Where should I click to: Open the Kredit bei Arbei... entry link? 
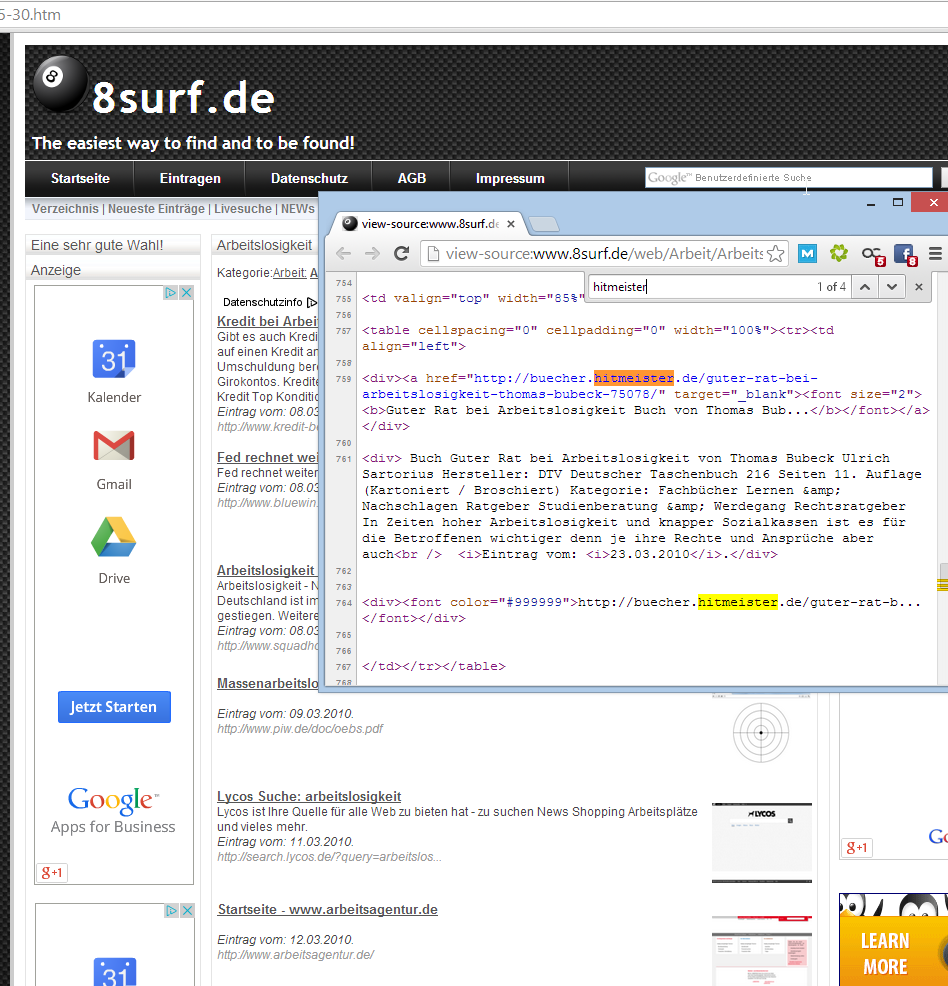(x=267, y=321)
